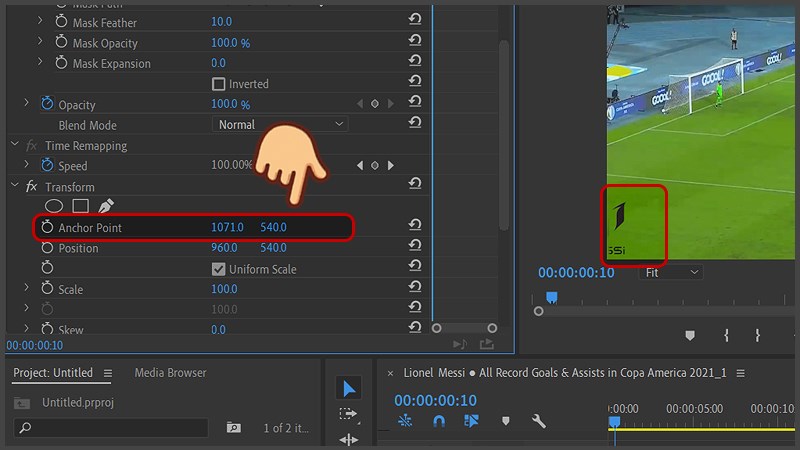Image resolution: width=800 pixels, height=450 pixels.
Task: Choose the Track Select Forward tool
Action: coord(348,414)
